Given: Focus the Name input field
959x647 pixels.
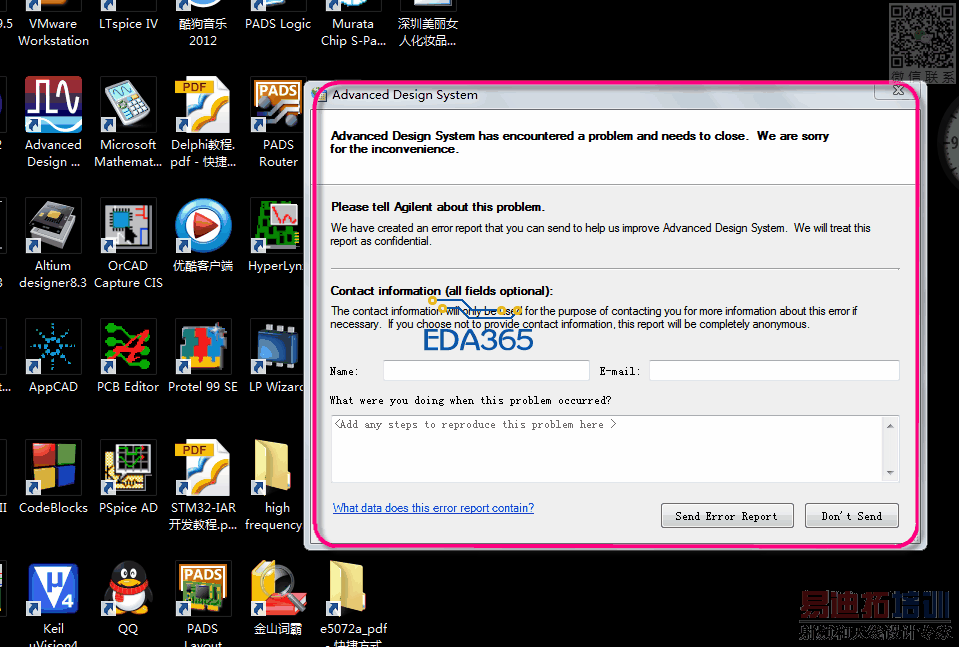Looking at the screenshot, I should coord(486,371).
